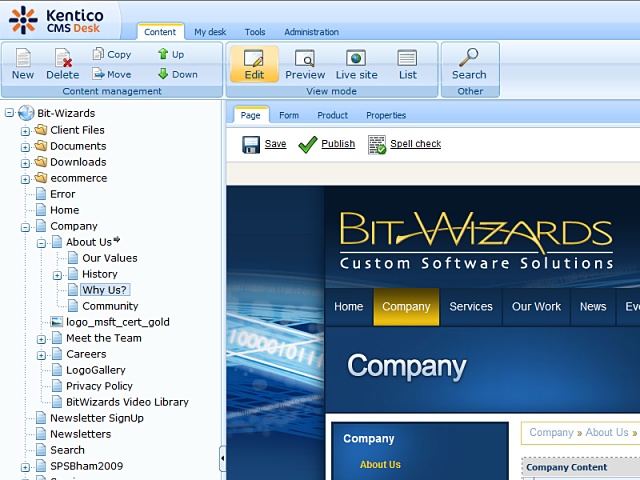
Task: Select the Home page tree item
Action: (x=64, y=210)
